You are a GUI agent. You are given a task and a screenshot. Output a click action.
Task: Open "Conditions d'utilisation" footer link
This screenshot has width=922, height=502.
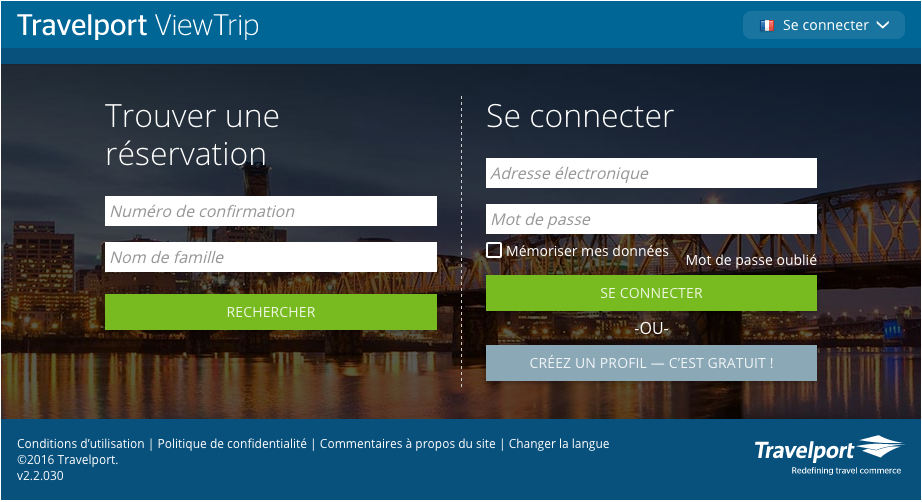pyautogui.click(x=81, y=444)
